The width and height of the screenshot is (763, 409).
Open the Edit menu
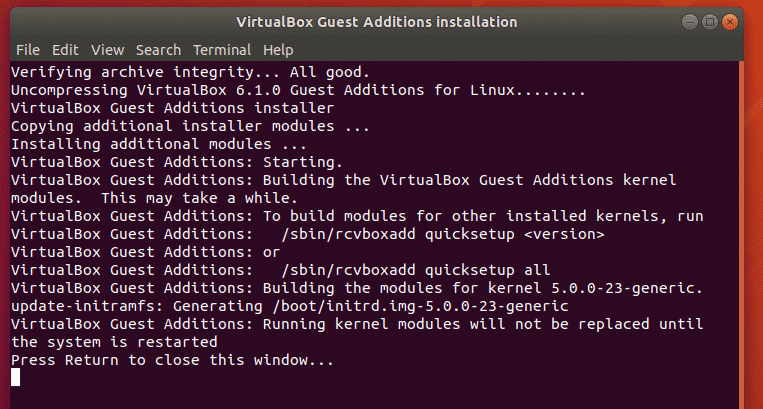tap(65, 50)
